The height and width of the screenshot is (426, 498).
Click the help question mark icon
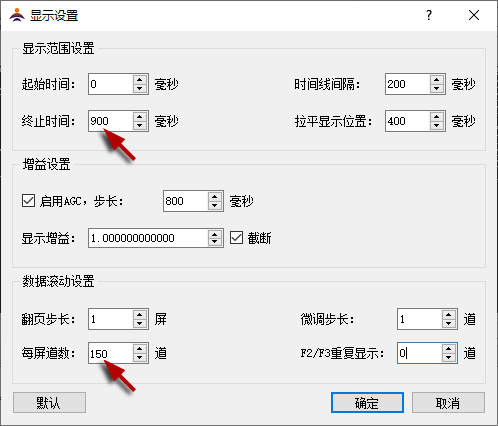[x=429, y=15]
